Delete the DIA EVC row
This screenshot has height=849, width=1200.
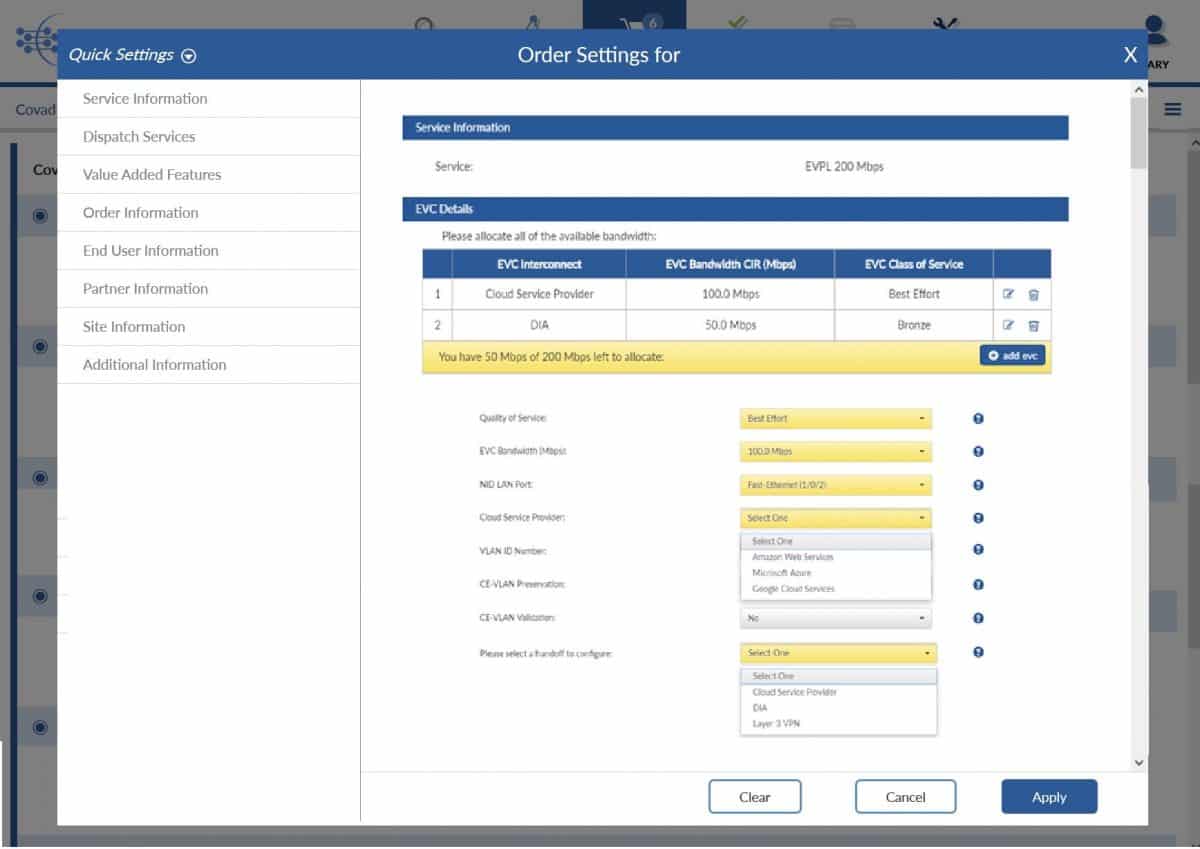click(1034, 326)
